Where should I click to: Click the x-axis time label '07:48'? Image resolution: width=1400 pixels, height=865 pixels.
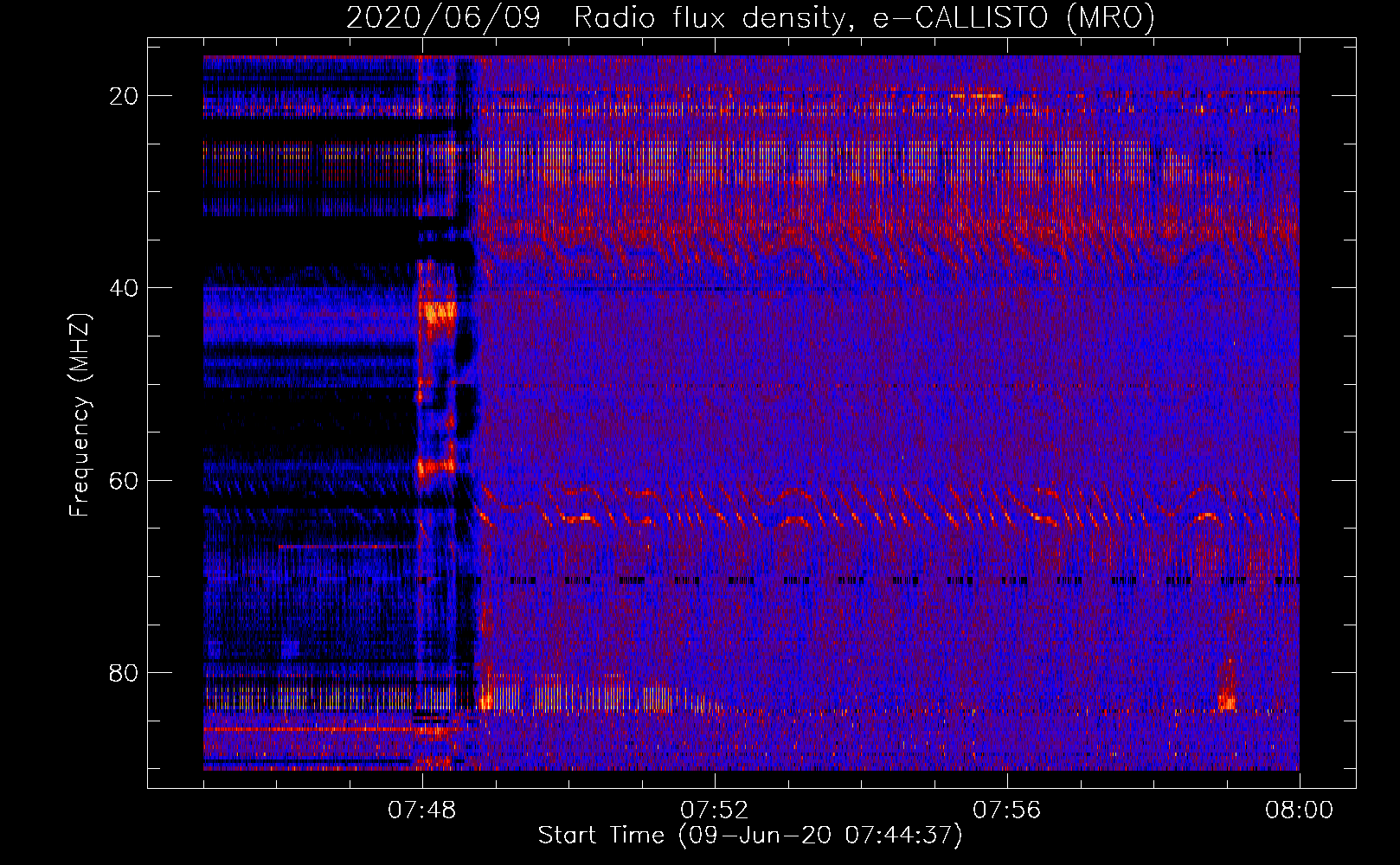tap(422, 811)
